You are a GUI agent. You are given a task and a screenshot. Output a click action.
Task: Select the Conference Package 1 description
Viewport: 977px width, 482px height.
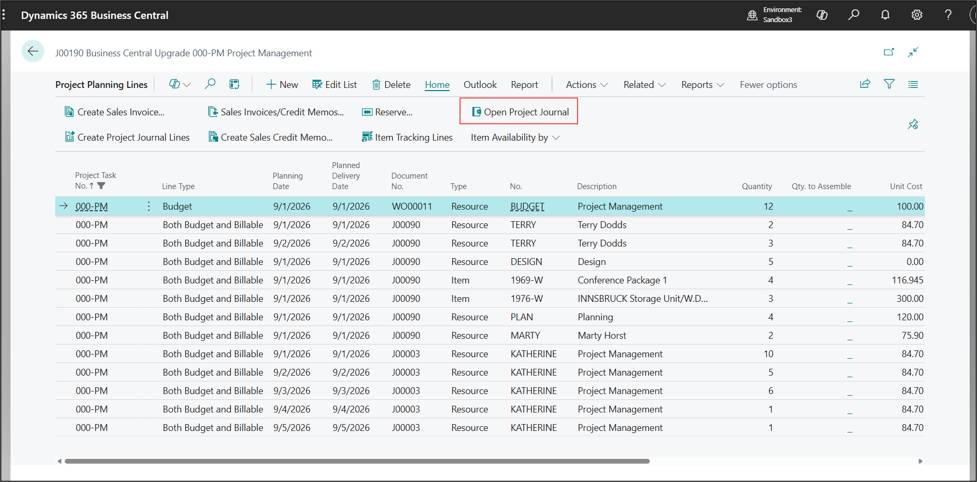(622, 280)
